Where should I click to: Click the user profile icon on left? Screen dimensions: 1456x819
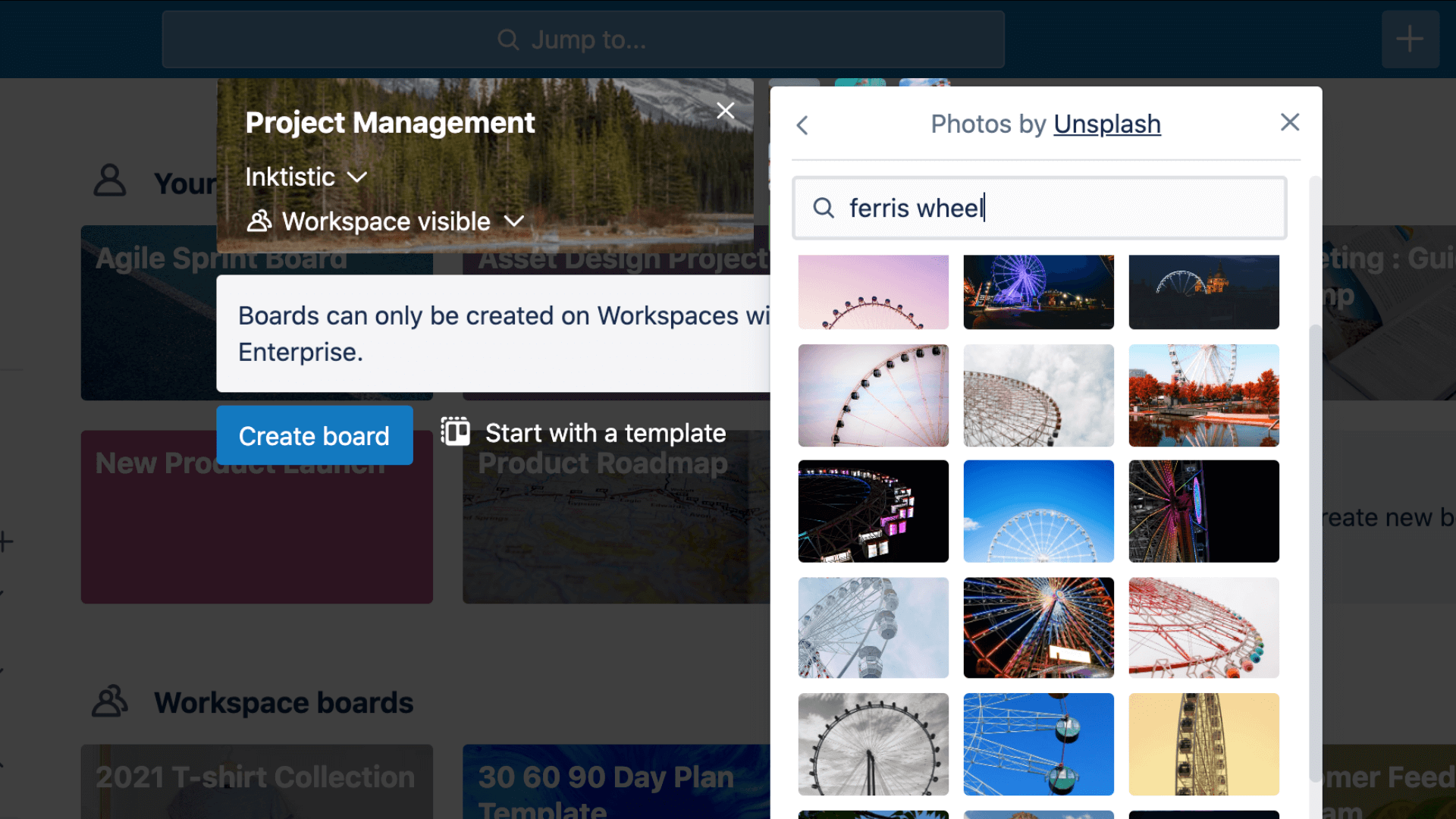(110, 179)
